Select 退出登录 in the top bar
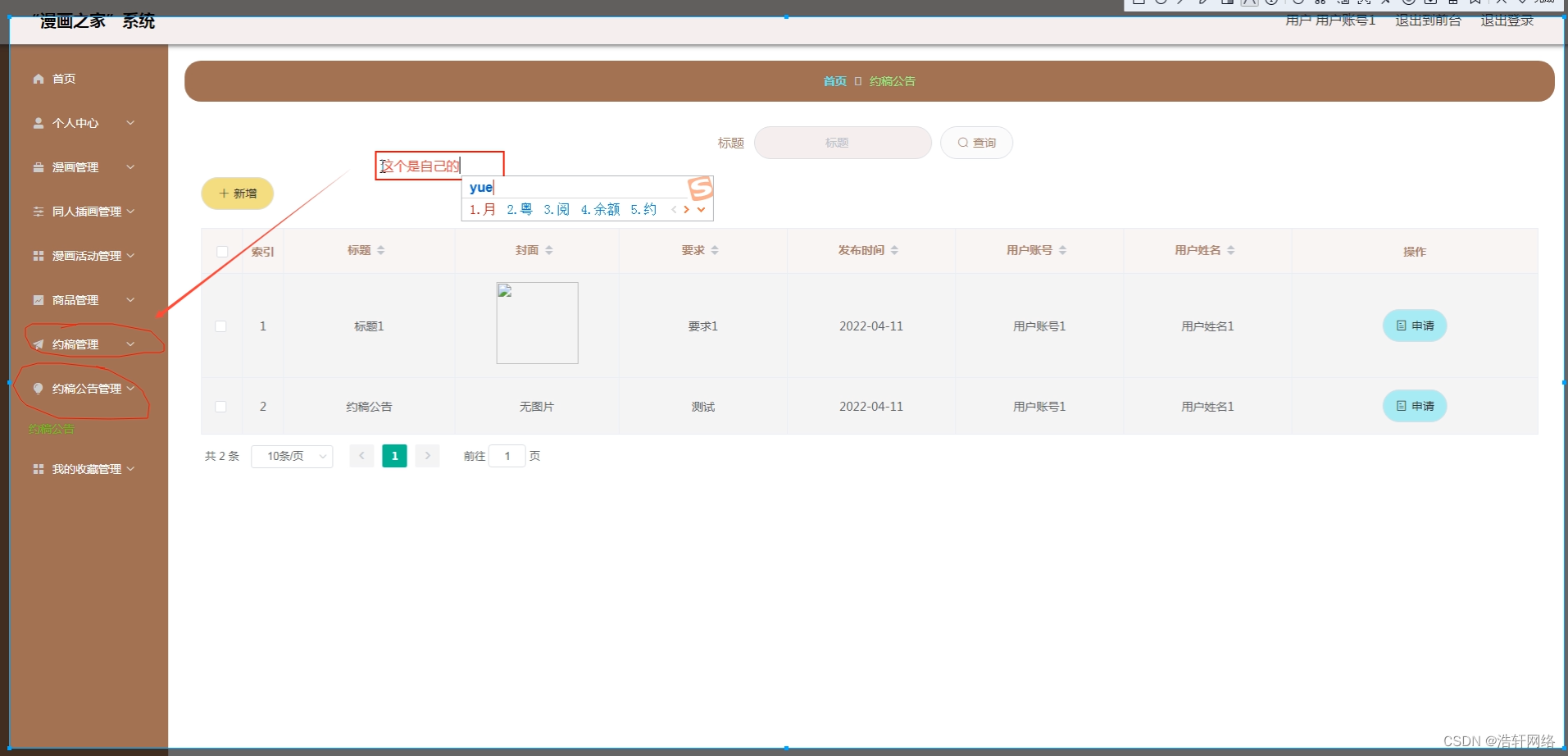Screen dimensions: 1568x756 (1507, 20)
